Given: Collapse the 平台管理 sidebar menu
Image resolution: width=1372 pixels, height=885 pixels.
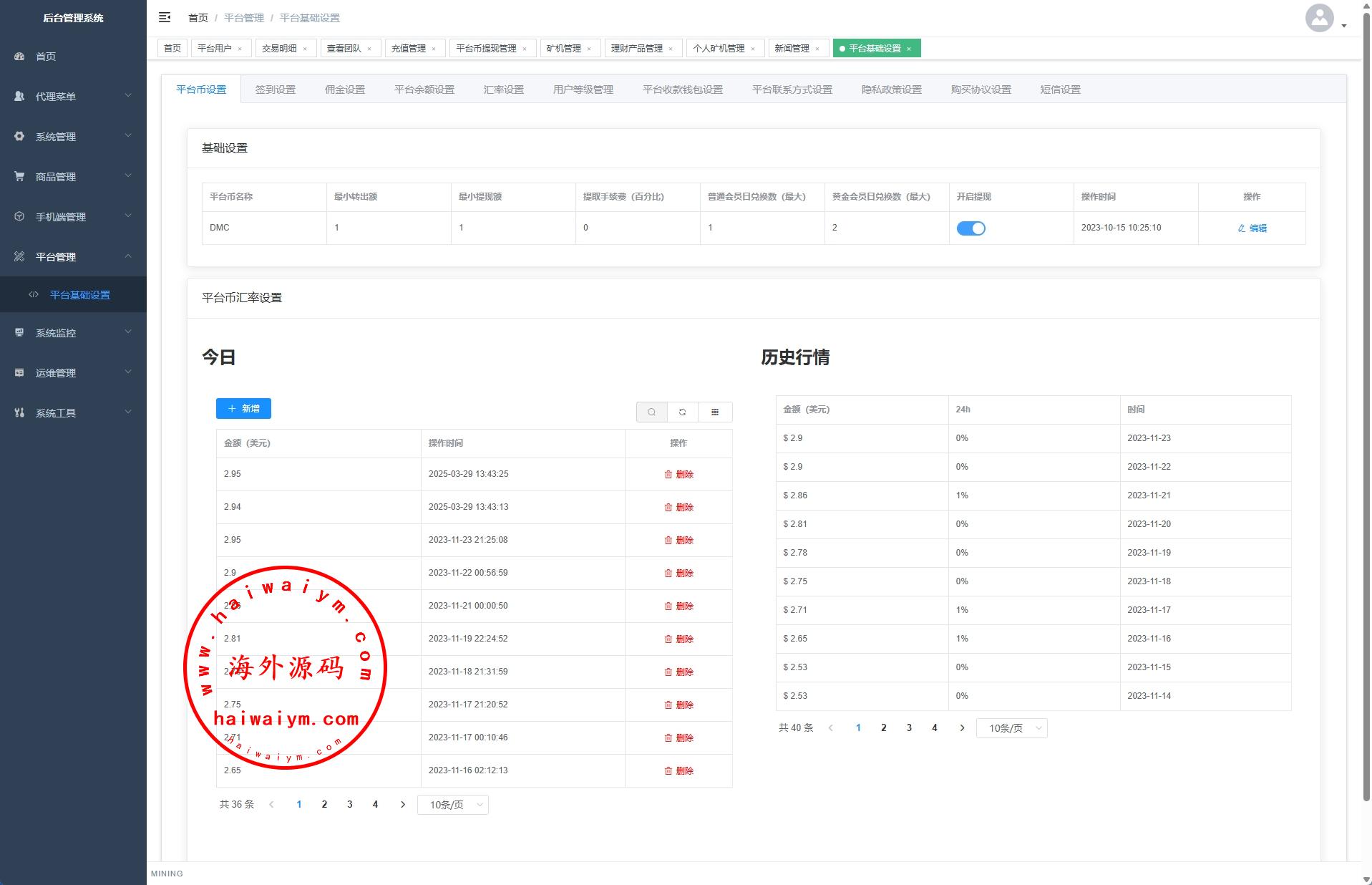Looking at the screenshot, I should 73,256.
